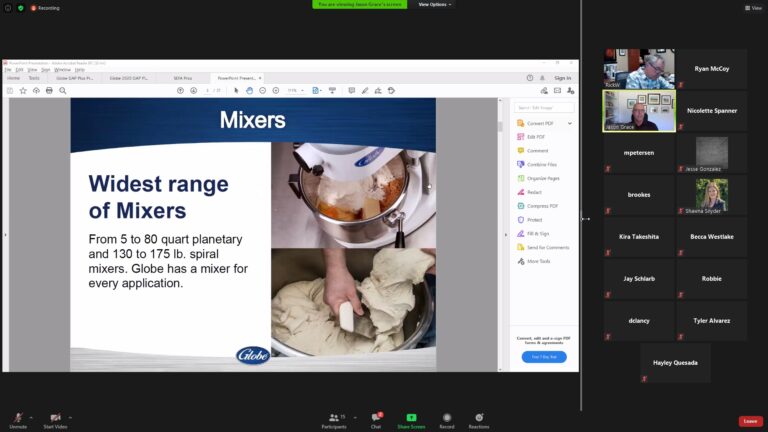Expand the Convert PDF chevron

[x=570, y=123]
